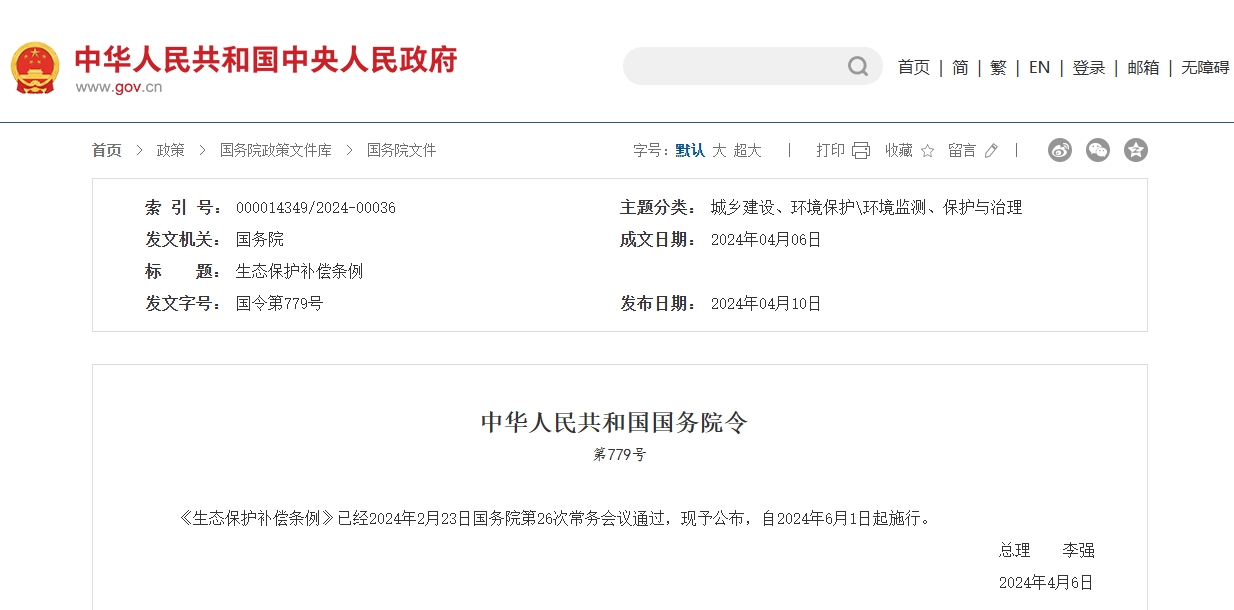Switch font size to 超大
Screen dimensions: 1234x610
[747, 150]
